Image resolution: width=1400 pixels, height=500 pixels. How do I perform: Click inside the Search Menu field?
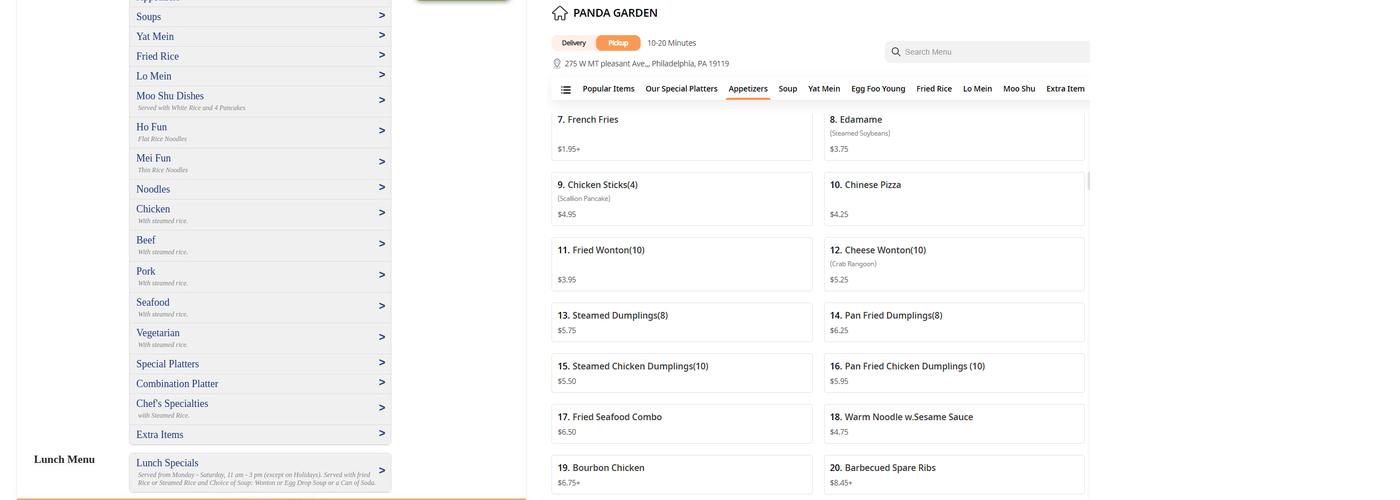[x=990, y=52]
